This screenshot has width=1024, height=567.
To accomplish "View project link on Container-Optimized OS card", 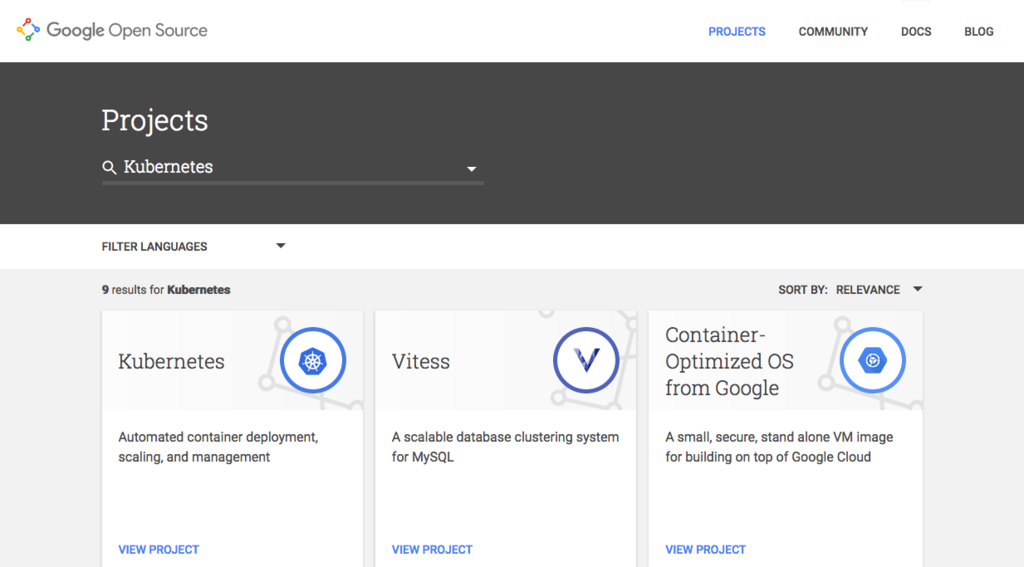I will coord(705,549).
